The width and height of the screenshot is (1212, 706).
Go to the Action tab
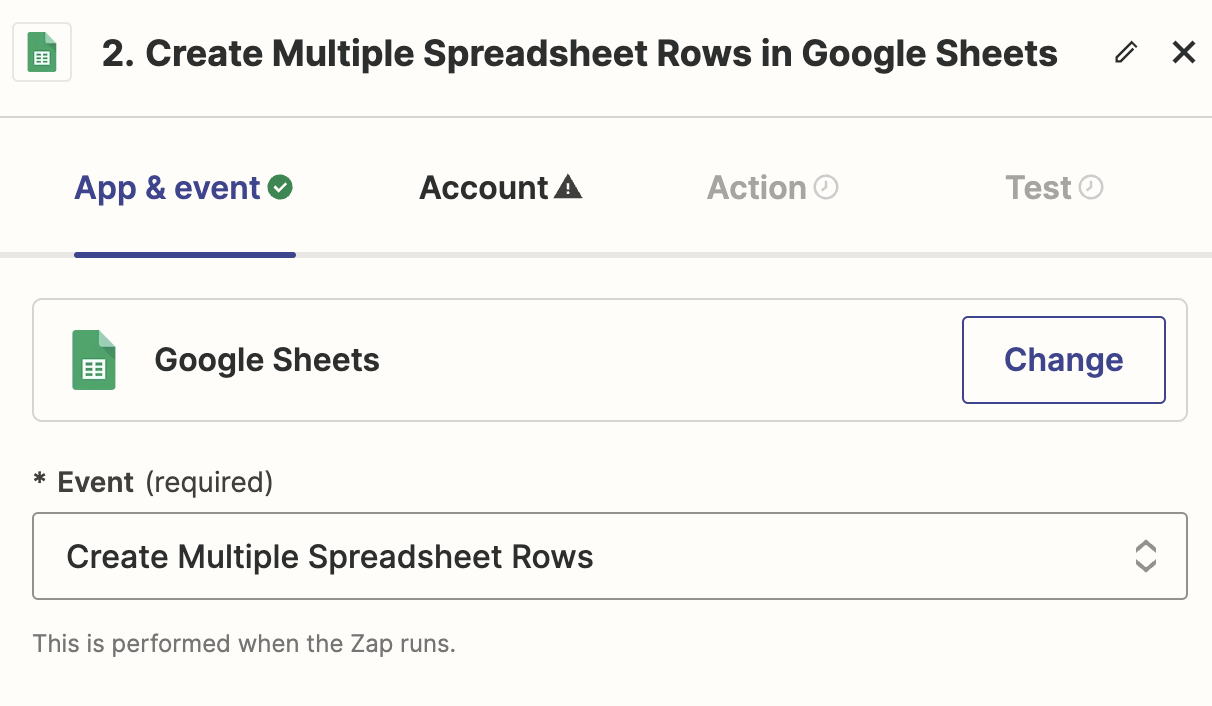[x=756, y=188]
